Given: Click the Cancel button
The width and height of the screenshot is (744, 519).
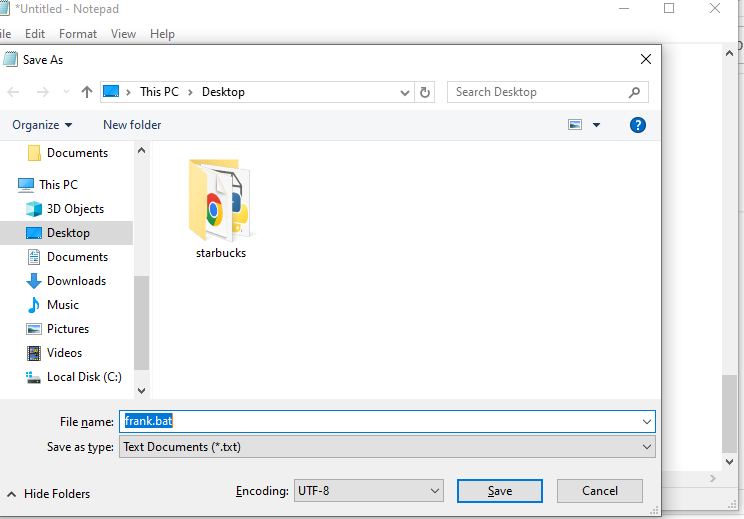Looking at the screenshot, I should (600, 491).
